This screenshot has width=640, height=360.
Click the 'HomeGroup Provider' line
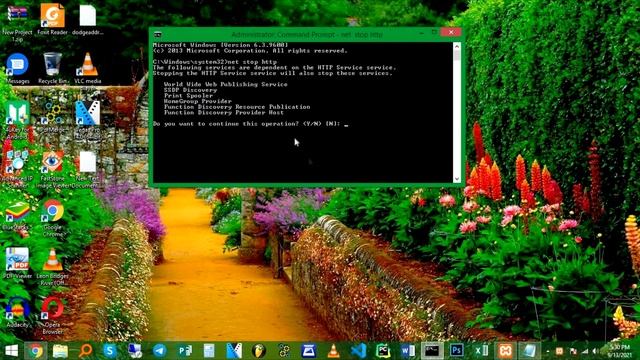[x=198, y=101]
